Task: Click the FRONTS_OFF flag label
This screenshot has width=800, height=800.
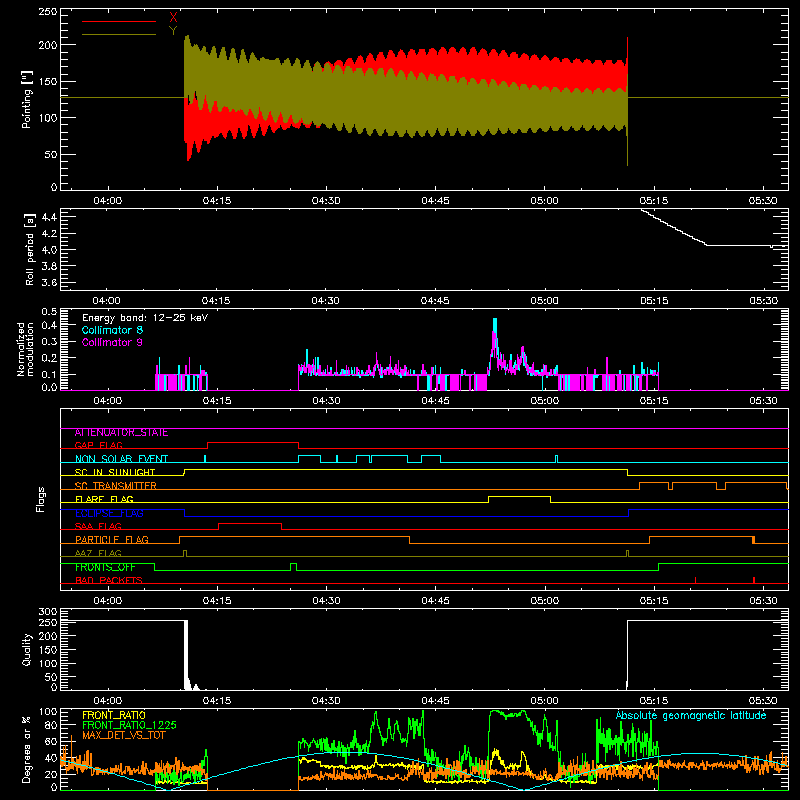Action: (x=105, y=567)
